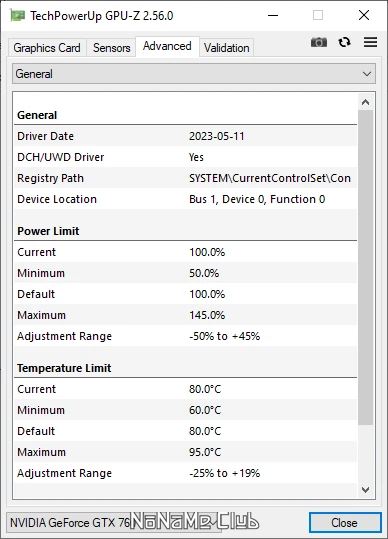Screen dimensions: 388x539
Task: Select the Driver Date row
Action: point(186,136)
